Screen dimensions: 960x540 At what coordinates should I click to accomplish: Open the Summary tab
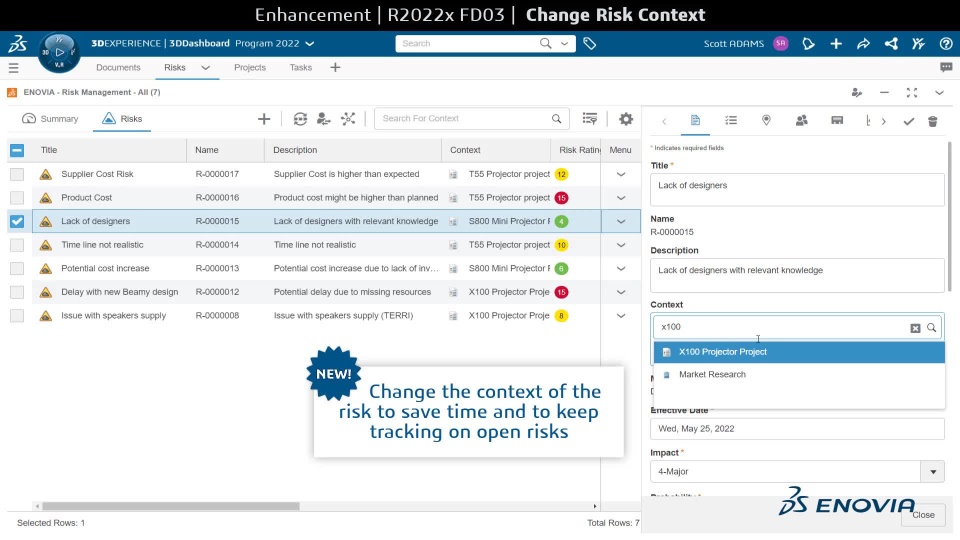coord(50,119)
